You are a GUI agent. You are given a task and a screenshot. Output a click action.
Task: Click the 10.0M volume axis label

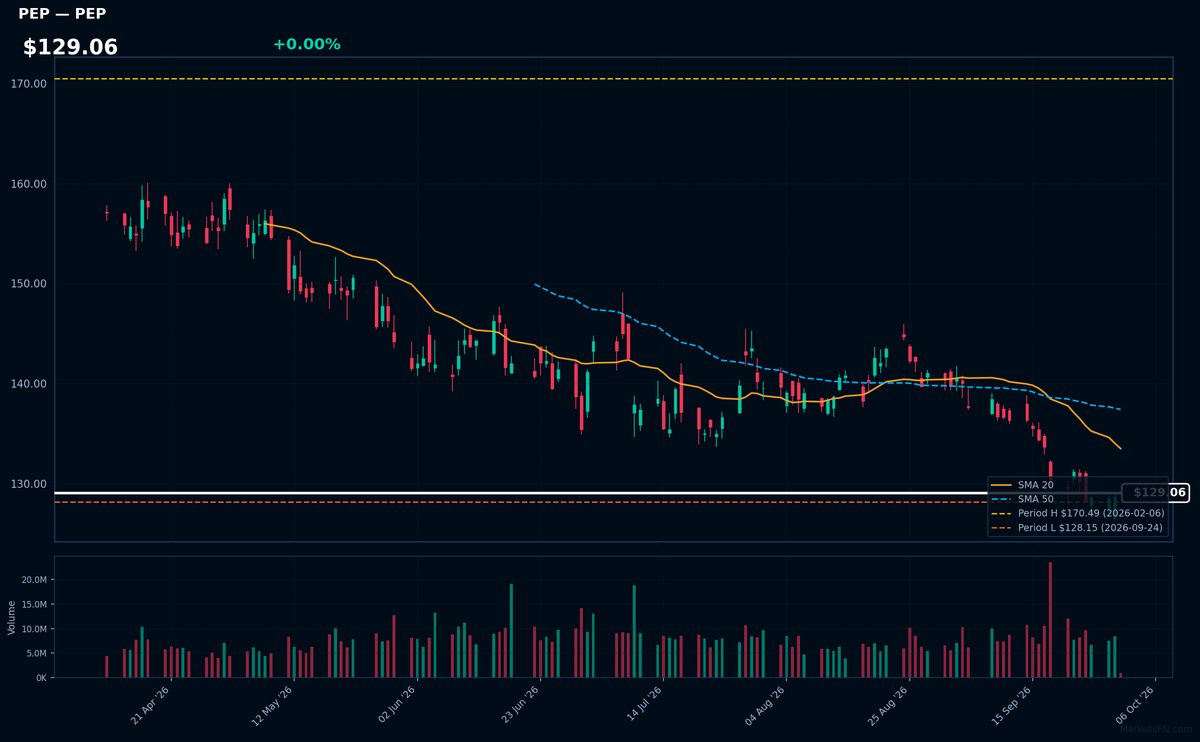[34, 629]
